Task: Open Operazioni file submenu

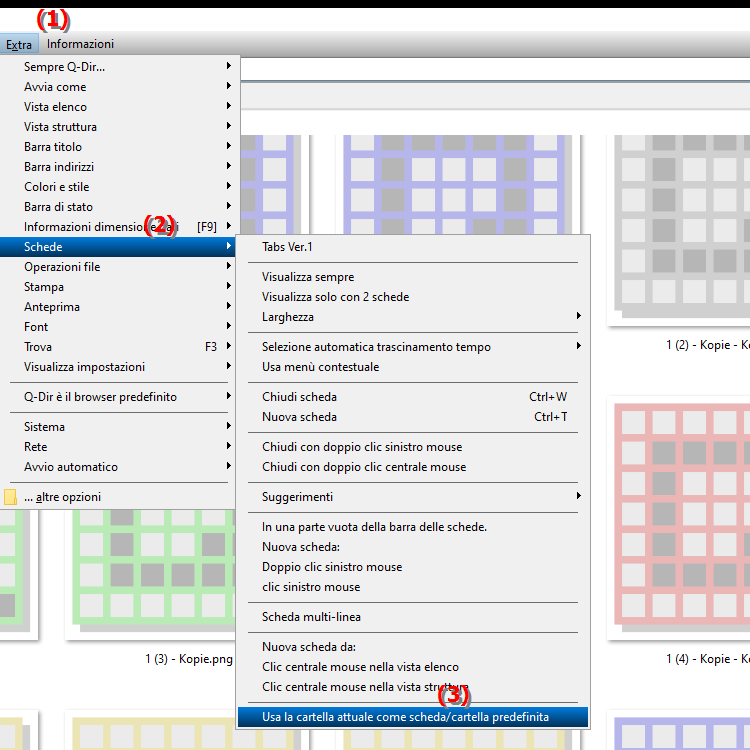Action: [118, 267]
